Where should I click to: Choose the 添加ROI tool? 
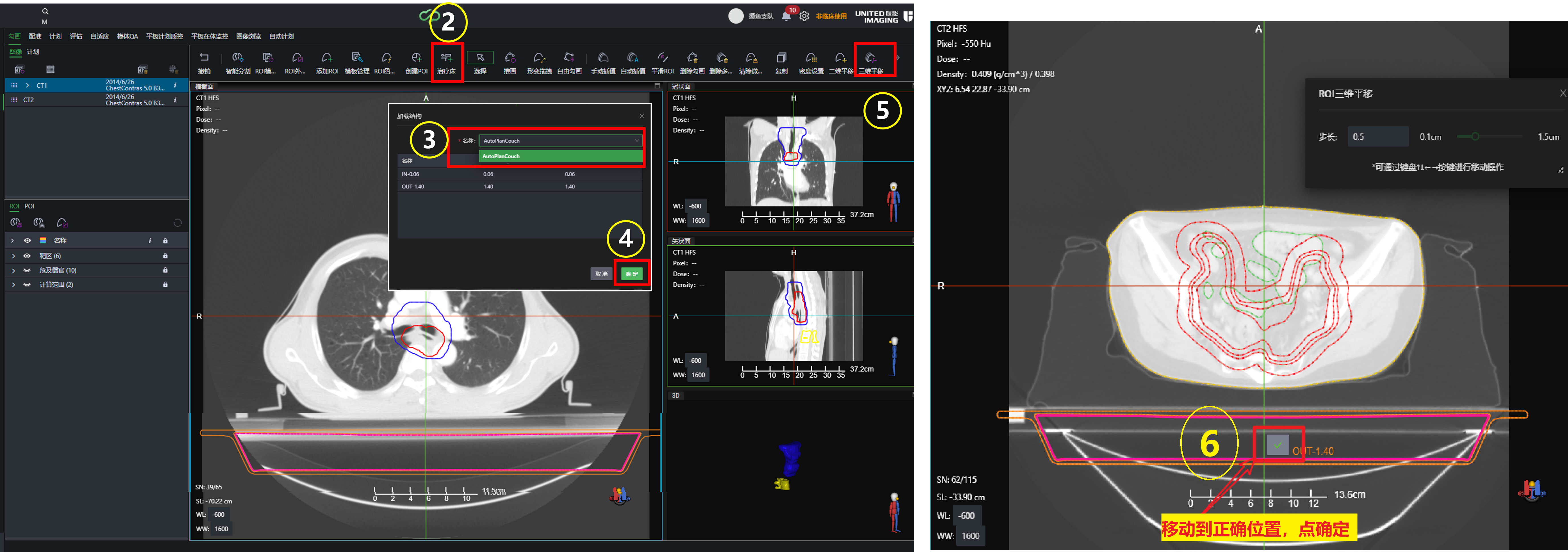[x=327, y=63]
